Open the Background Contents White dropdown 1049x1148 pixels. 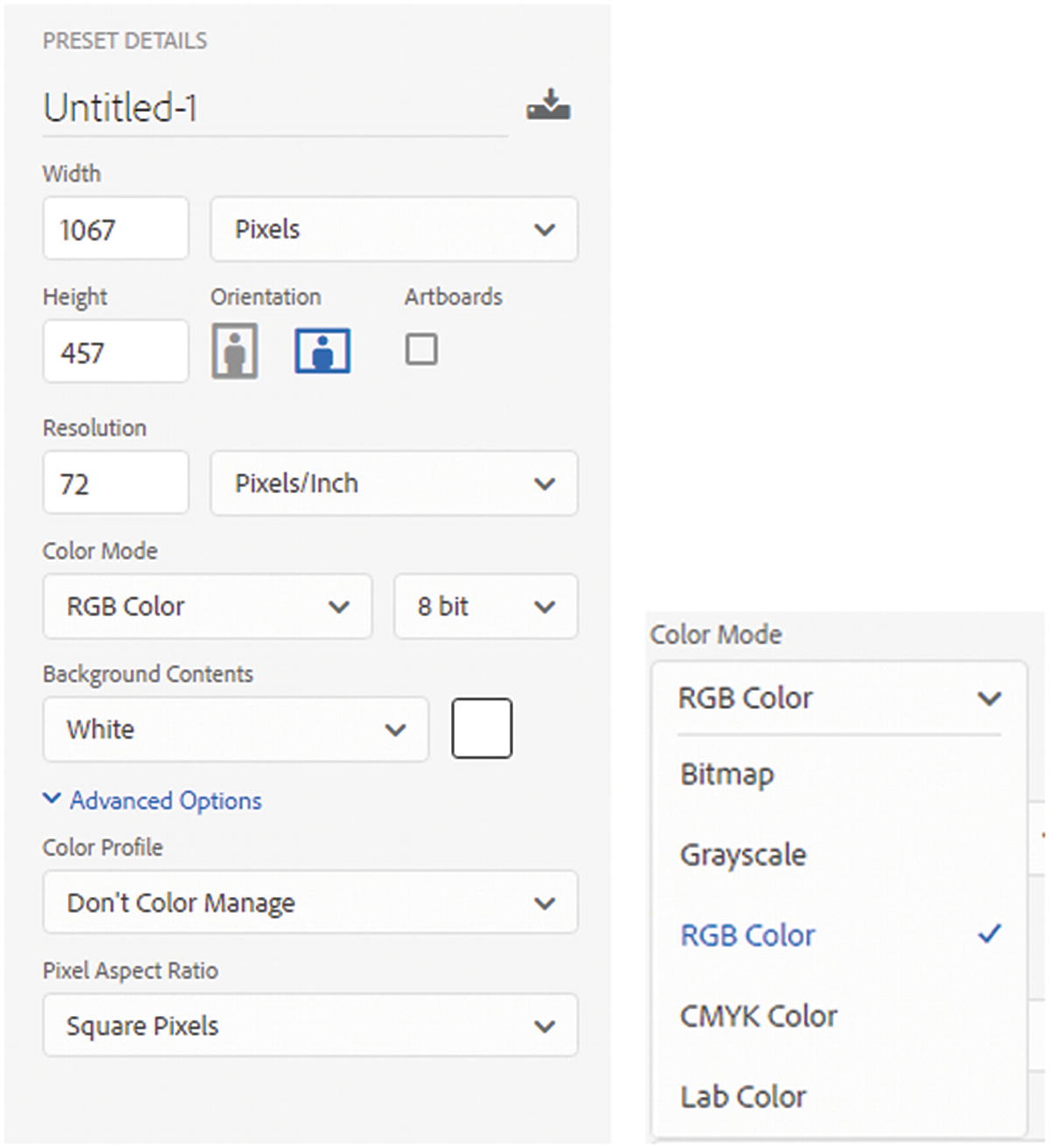tap(235, 729)
